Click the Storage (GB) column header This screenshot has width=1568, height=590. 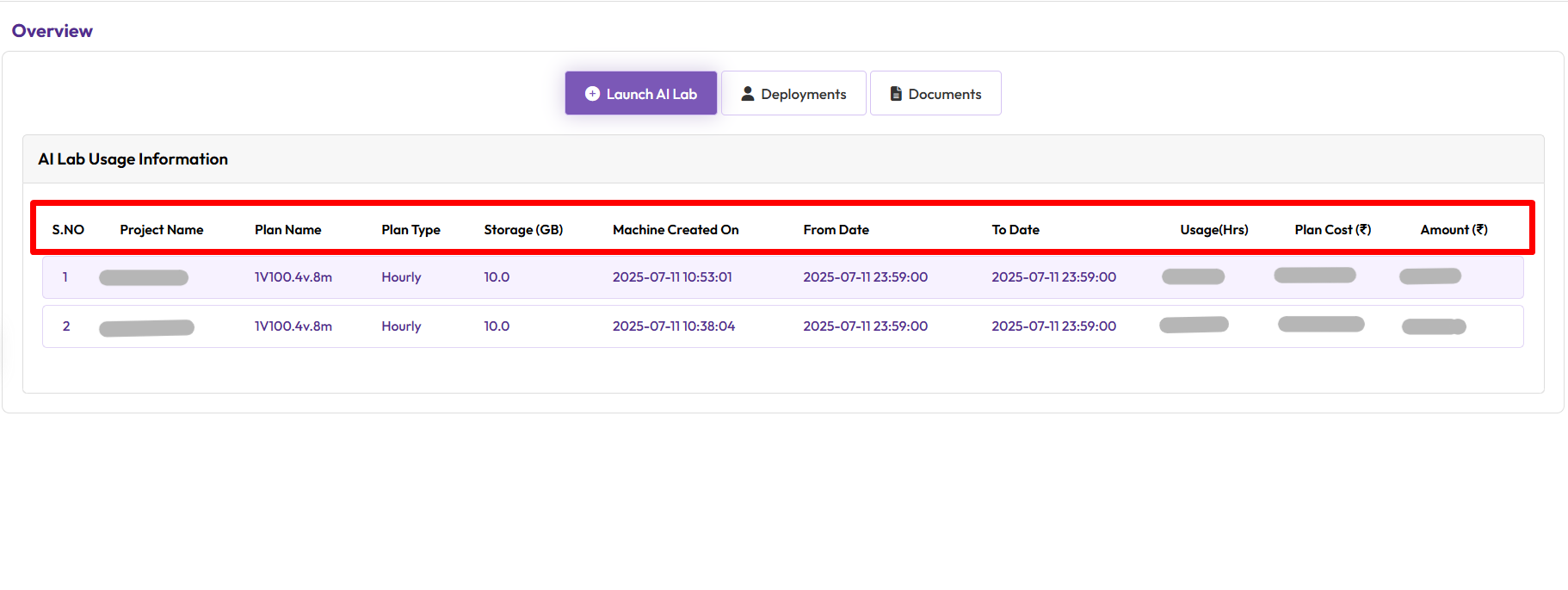523,230
